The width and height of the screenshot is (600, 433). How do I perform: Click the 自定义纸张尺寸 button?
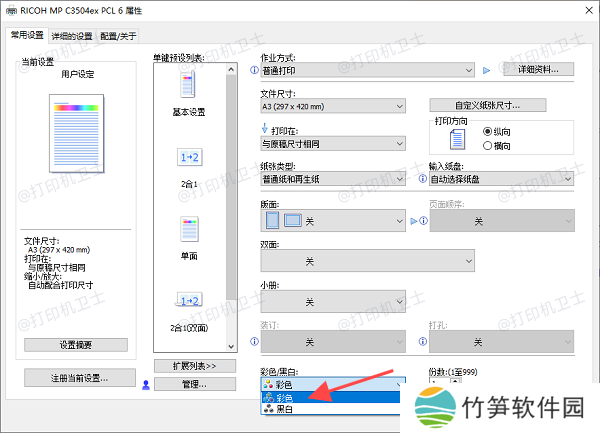point(487,105)
